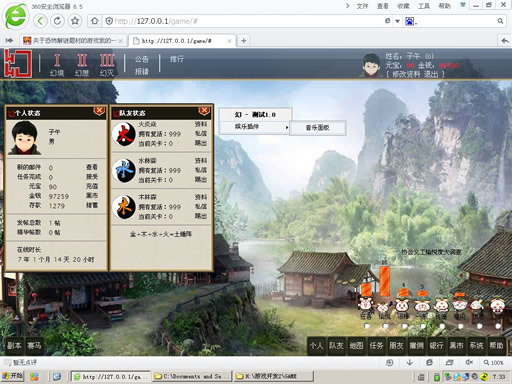Open the 文件 browser menu

pos(362,6)
